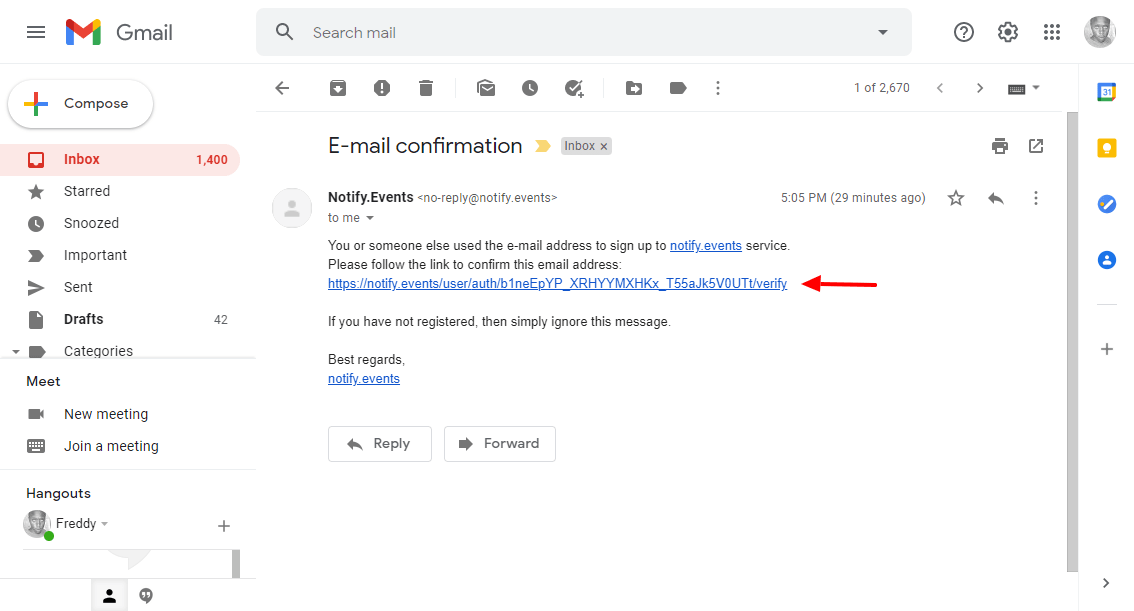Screen dimensions: 1134x611
Task: Collapse the Categories section in the sidebar
Action: pyautogui.click(x=16, y=351)
